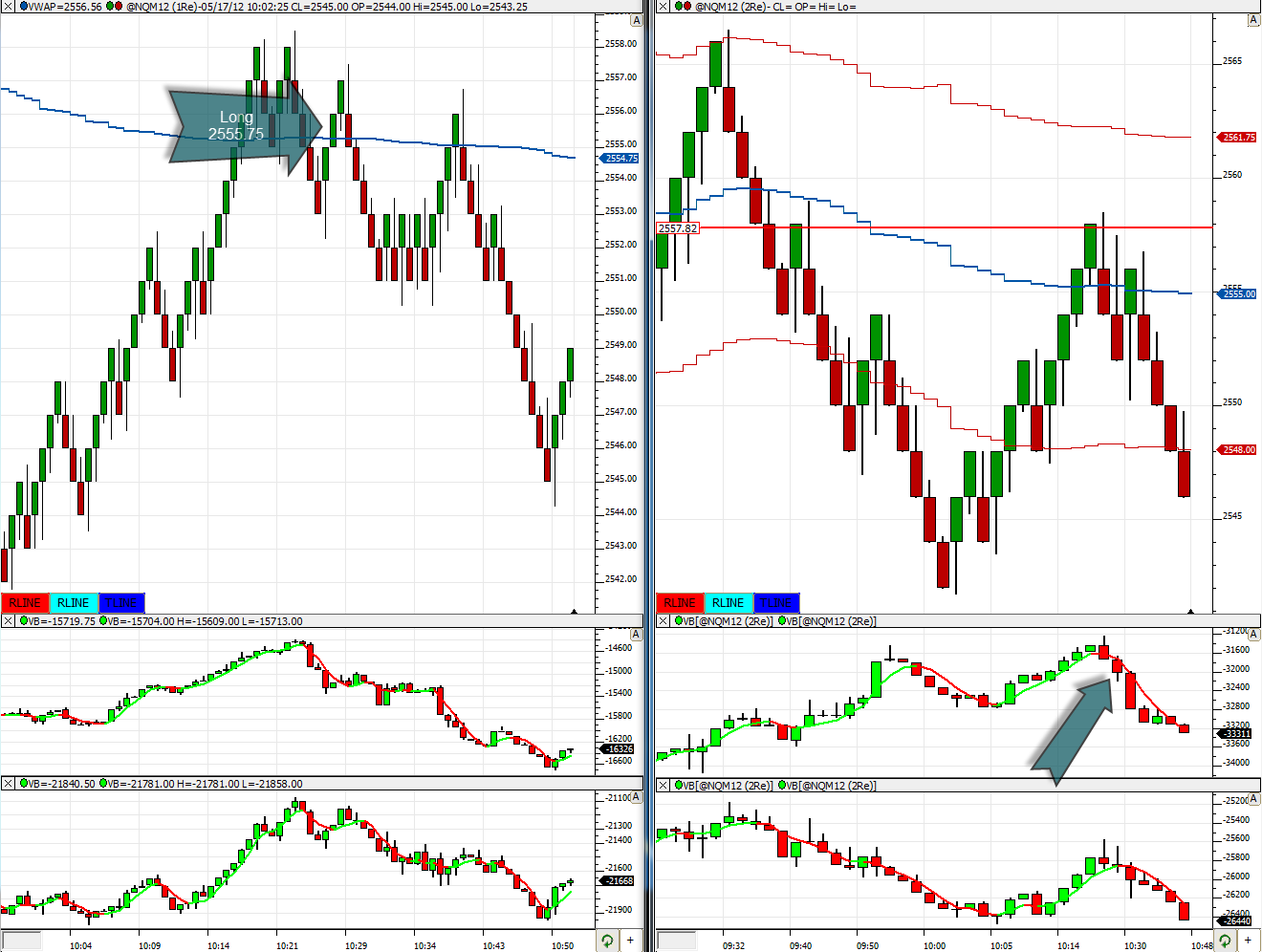Screen dimensions: 1262x952
Task: Click the -33311 value tag on right upper panel
Action: [x=1235, y=734]
